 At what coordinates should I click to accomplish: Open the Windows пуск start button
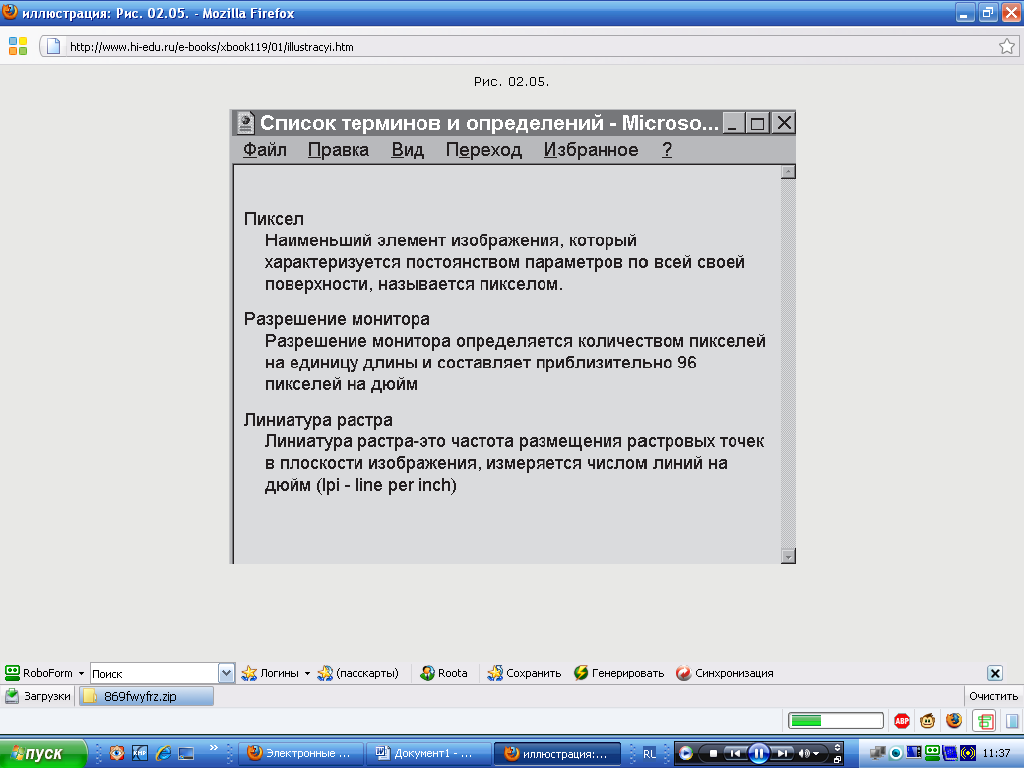pos(43,753)
